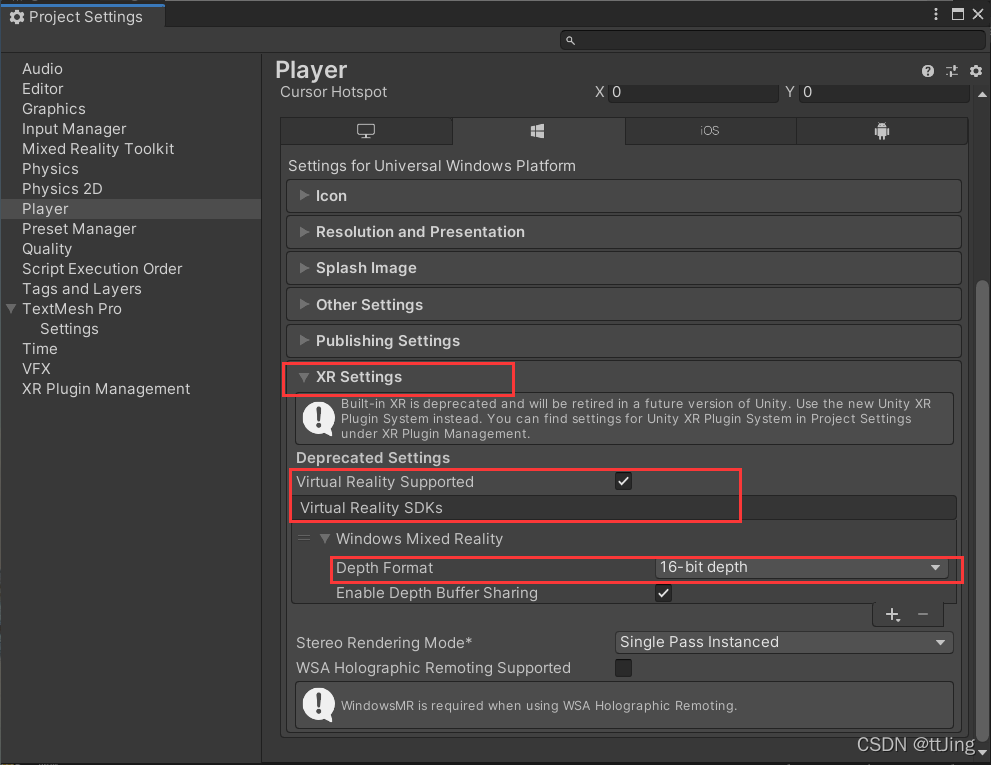991x765 pixels.
Task: Open the Player settings gear menu
Action: click(x=975, y=71)
